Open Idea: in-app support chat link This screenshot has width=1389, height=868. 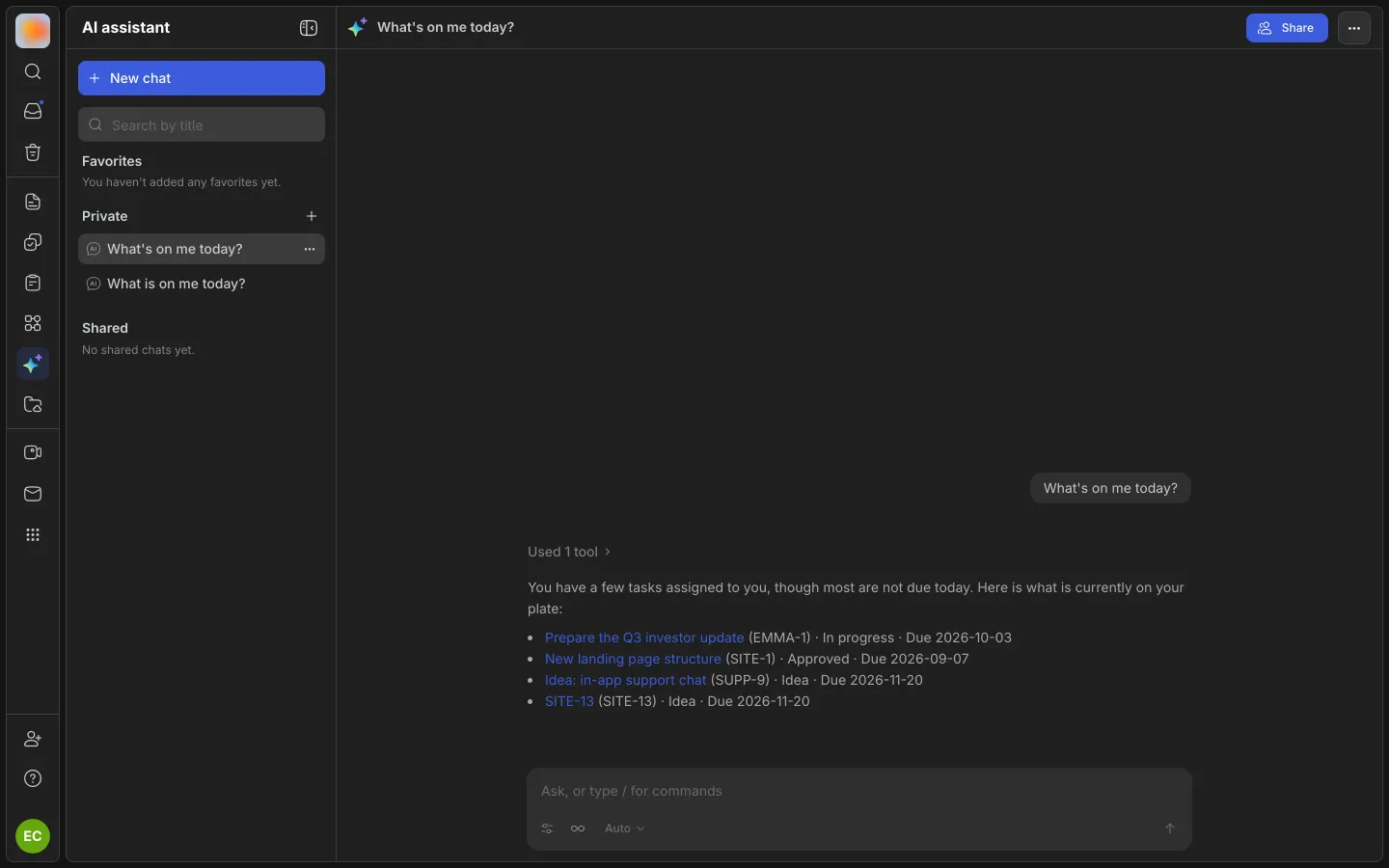coord(626,680)
